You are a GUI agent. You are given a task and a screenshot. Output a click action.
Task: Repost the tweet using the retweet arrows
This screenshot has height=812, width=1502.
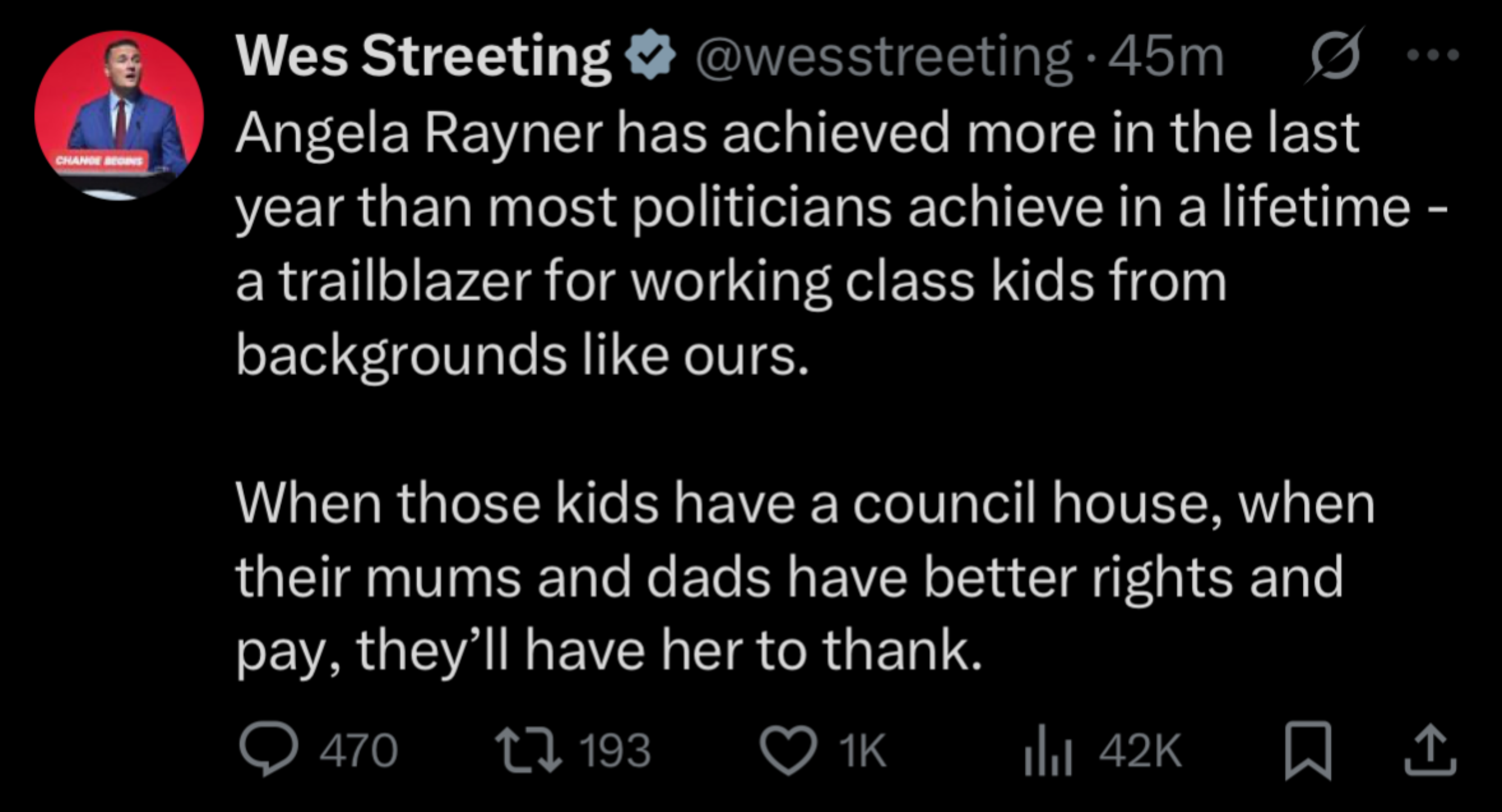pyautogui.click(x=528, y=750)
